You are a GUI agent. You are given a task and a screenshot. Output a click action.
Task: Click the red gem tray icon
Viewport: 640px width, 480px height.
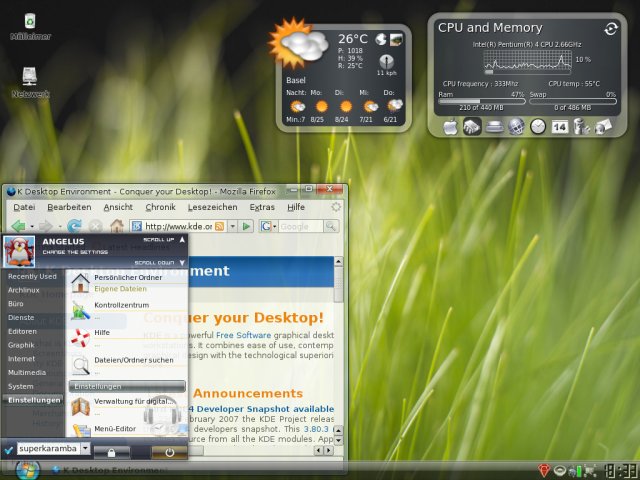pyautogui.click(x=544, y=470)
